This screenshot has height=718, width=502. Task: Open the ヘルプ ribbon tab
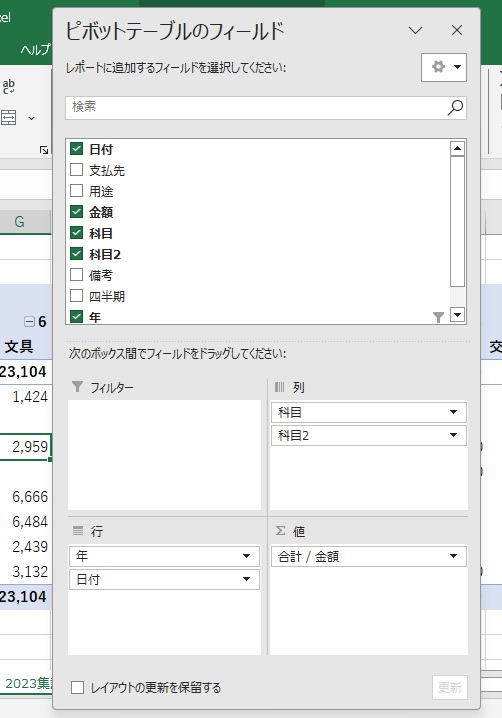[x=35, y=49]
